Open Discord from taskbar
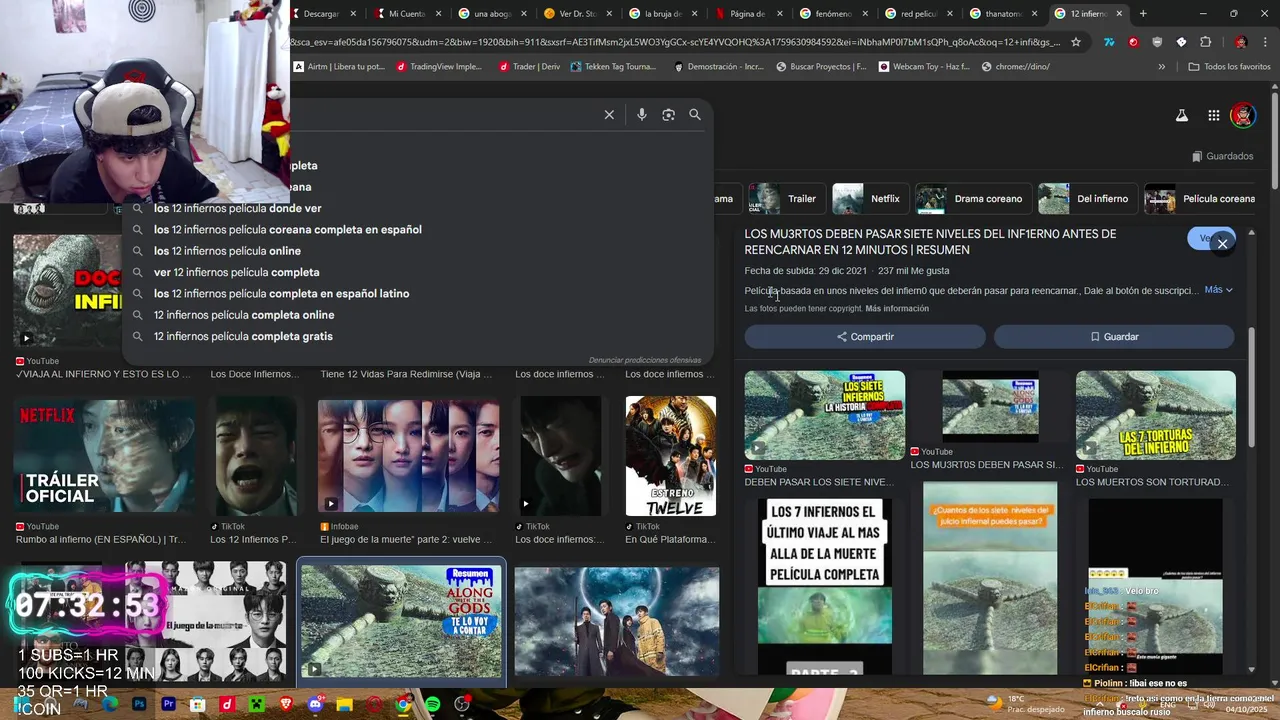The image size is (1280, 720). [316, 704]
